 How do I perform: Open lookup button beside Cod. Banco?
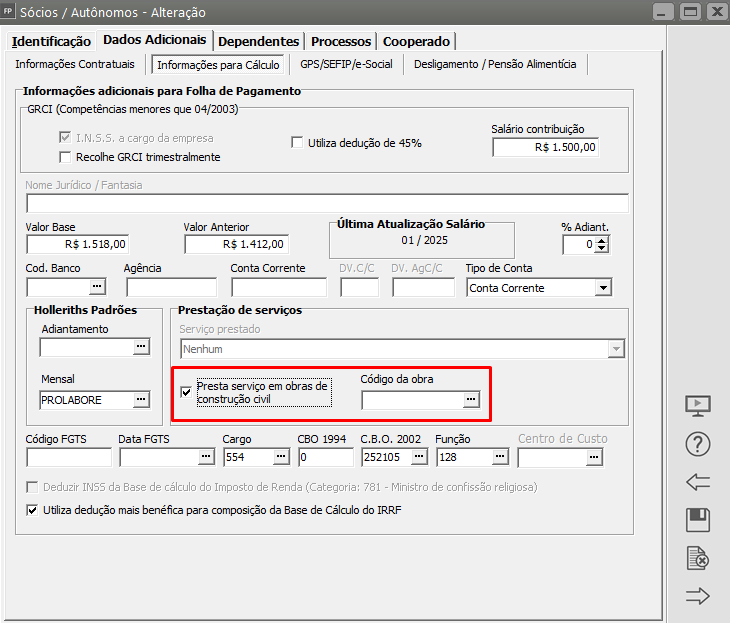click(x=97, y=288)
